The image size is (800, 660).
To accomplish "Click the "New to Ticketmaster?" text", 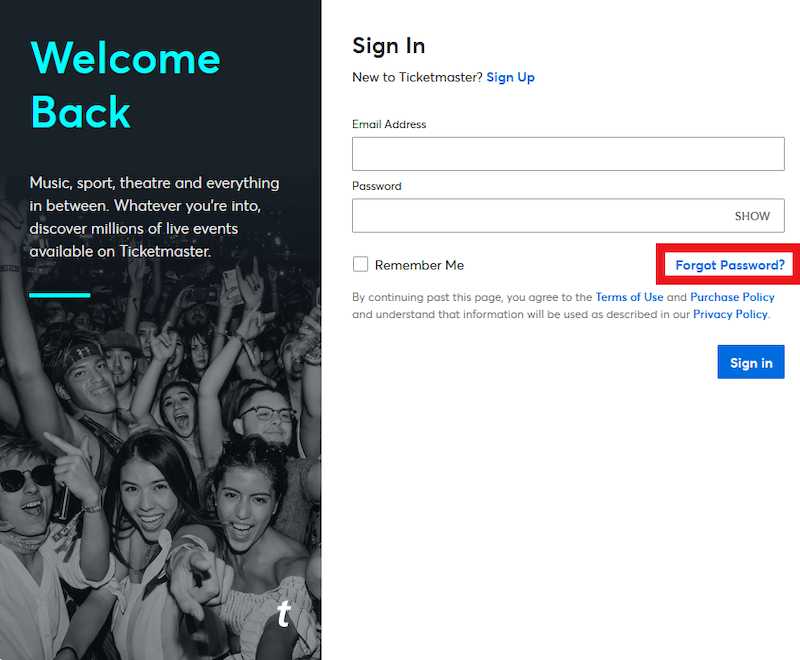I will tap(417, 77).
